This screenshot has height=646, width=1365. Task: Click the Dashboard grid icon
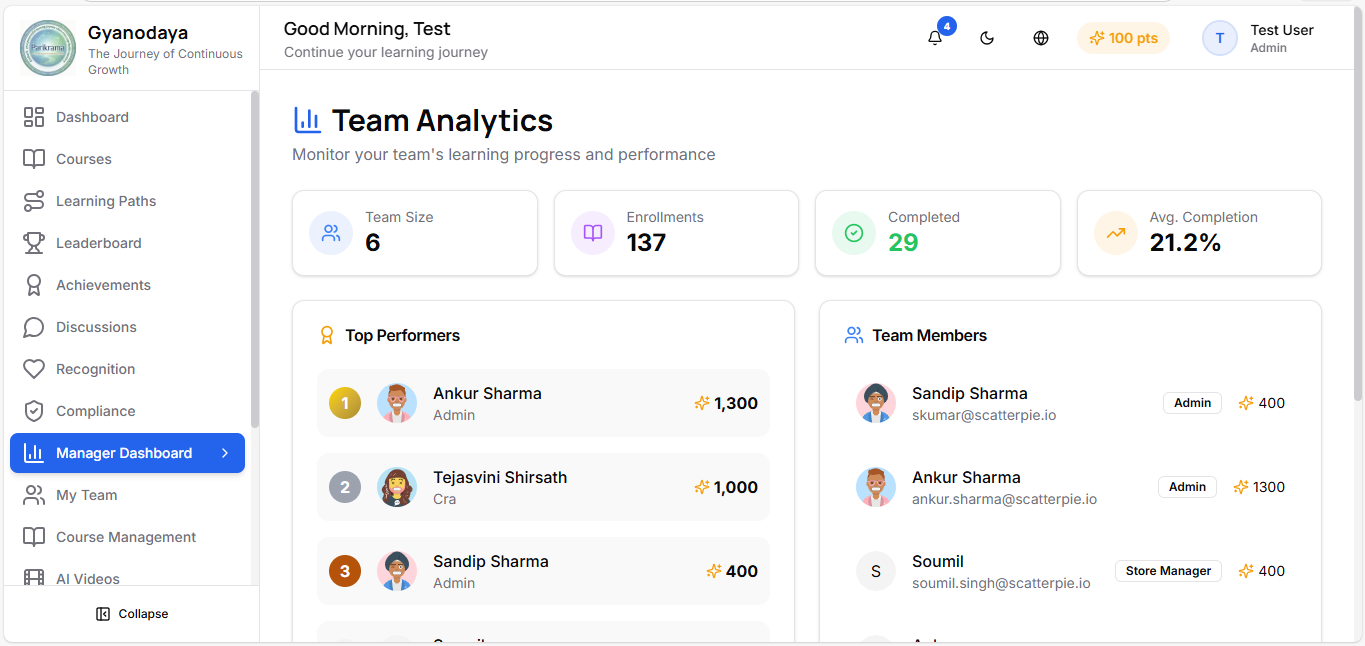(x=34, y=117)
